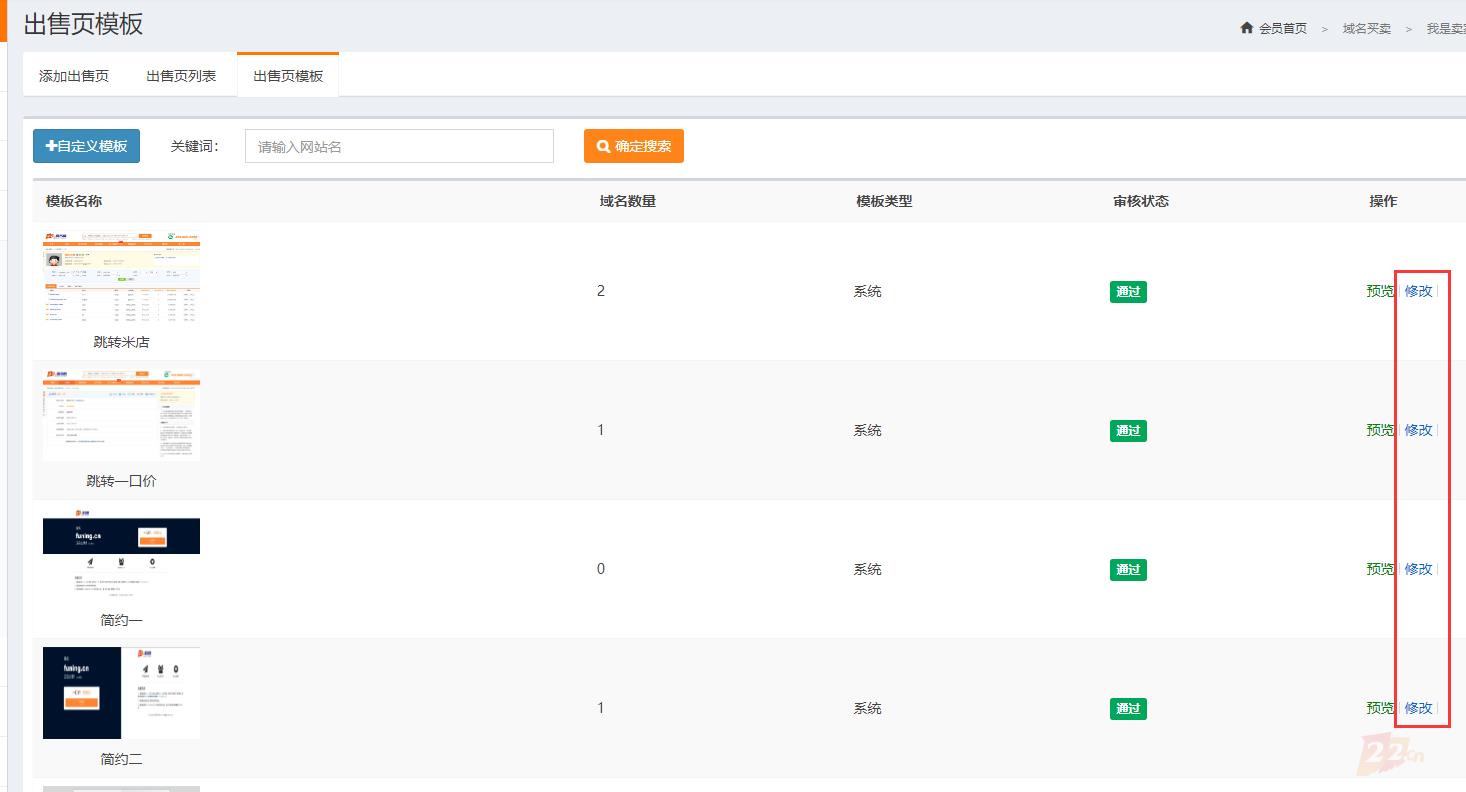Click 修改 for the 跳转米店 template
This screenshot has width=1466, height=792.
pyautogui.click(x=1418, y=291)
